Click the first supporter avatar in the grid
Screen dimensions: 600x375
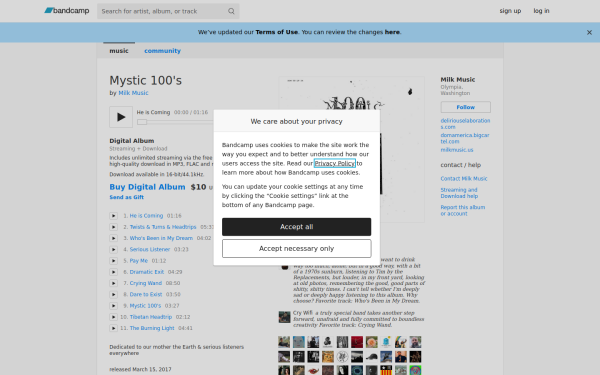pos(284,342)
